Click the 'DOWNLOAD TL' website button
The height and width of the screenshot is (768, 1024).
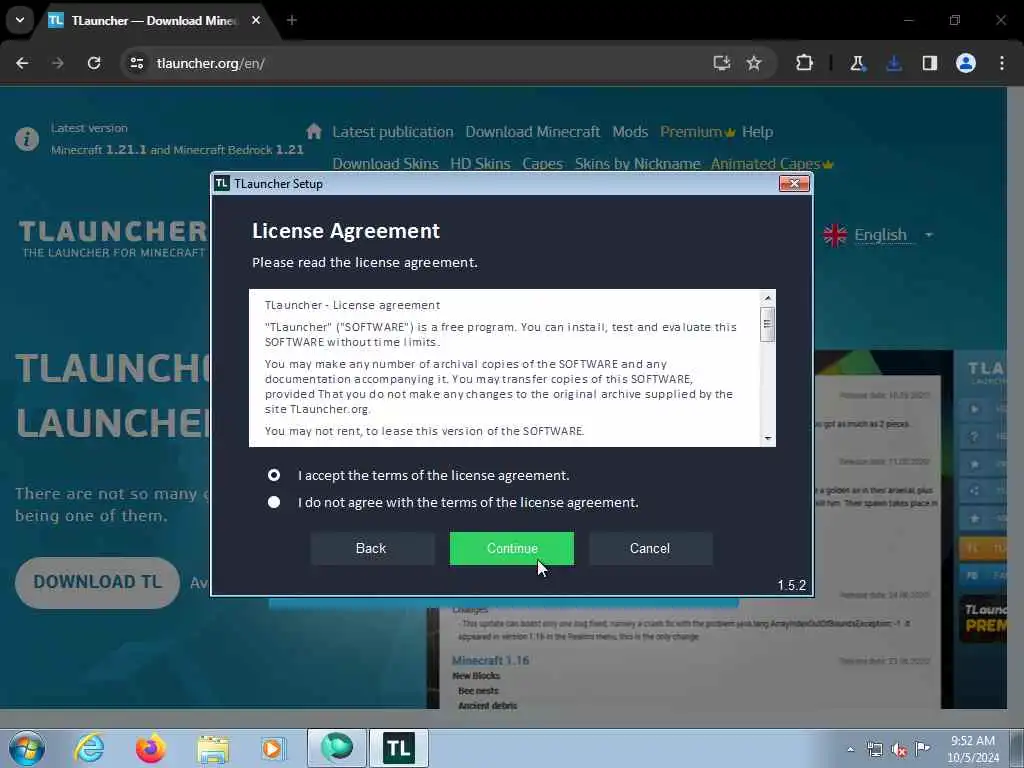tap(97, 582)
